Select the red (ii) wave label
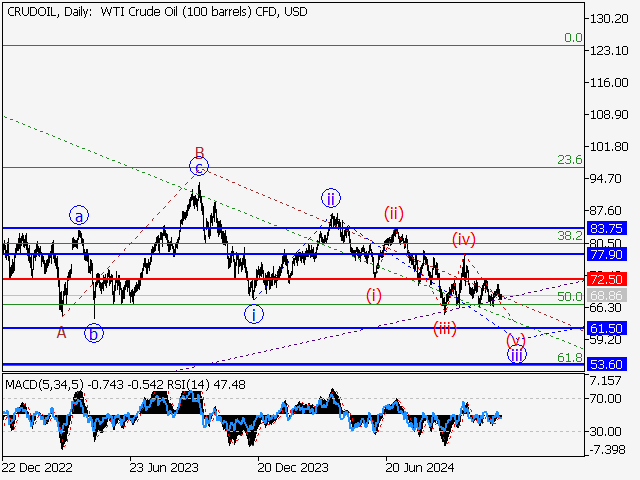640x480 pixels. click(x=393, y=212)
